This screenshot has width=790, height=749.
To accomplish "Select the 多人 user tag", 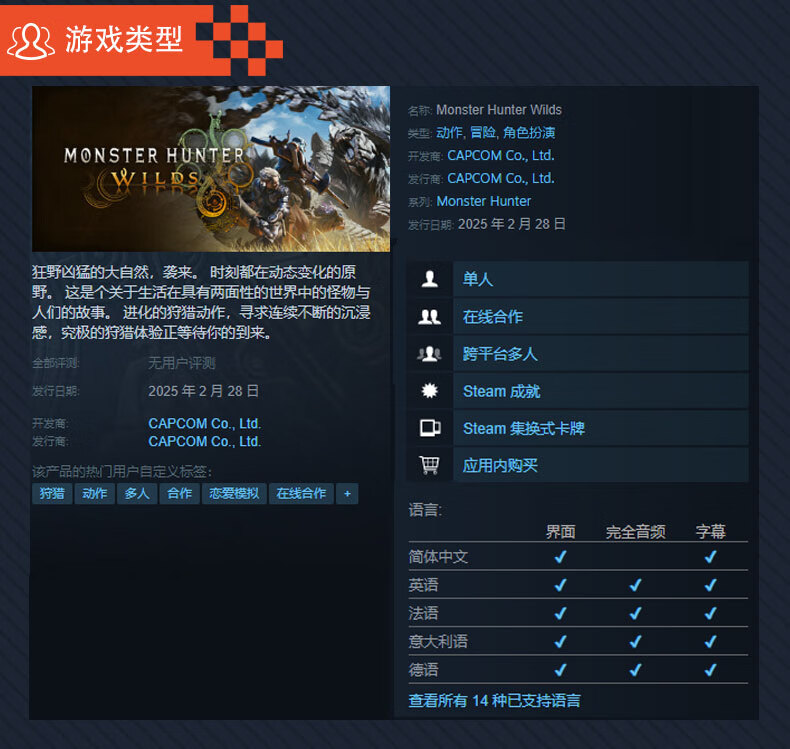I will [x=137, y=494].
